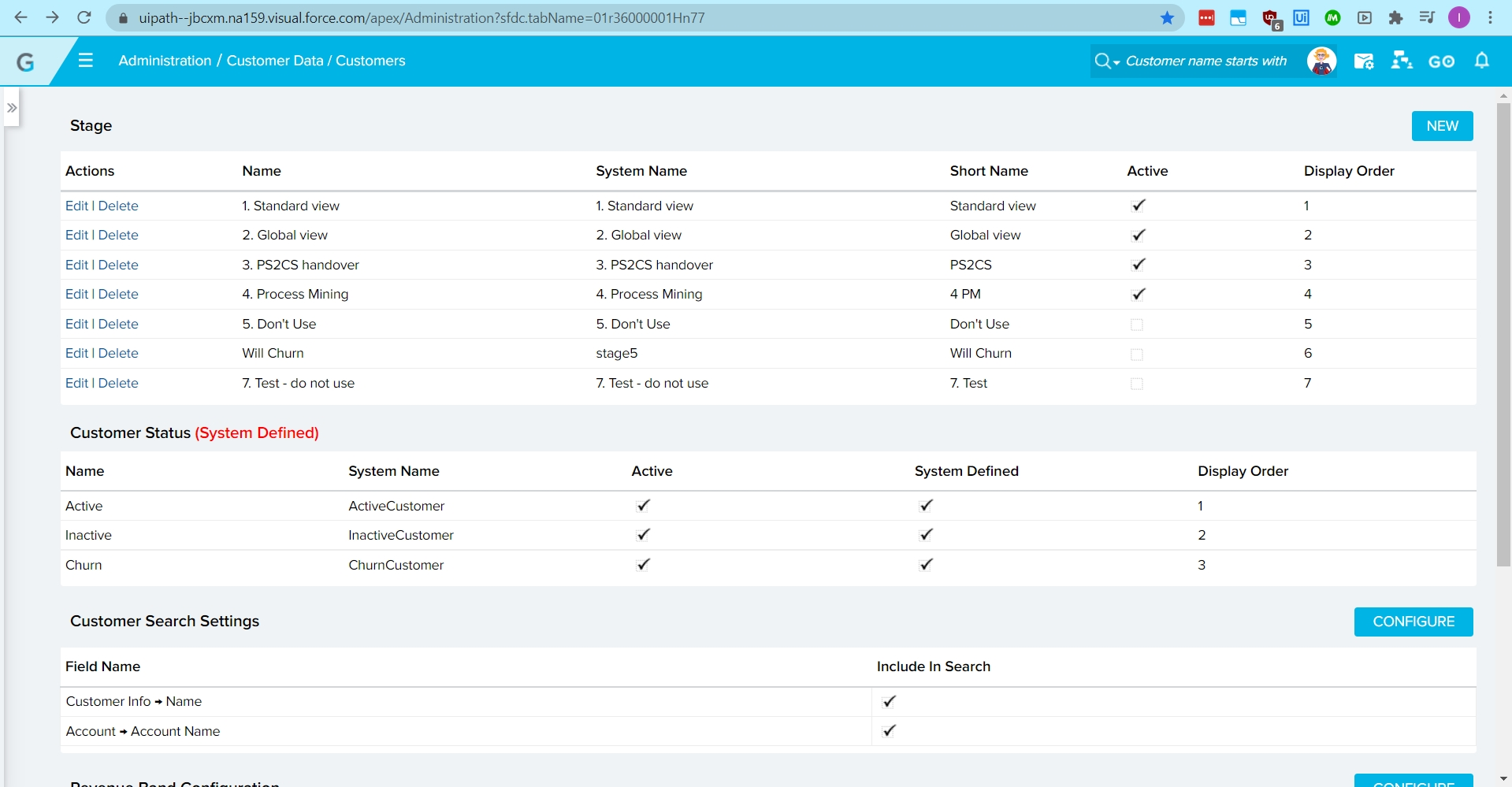Screen dimensions: 1512x787
Task: Navigate to Administration breadcrumb
Action: tap(165, 61)
